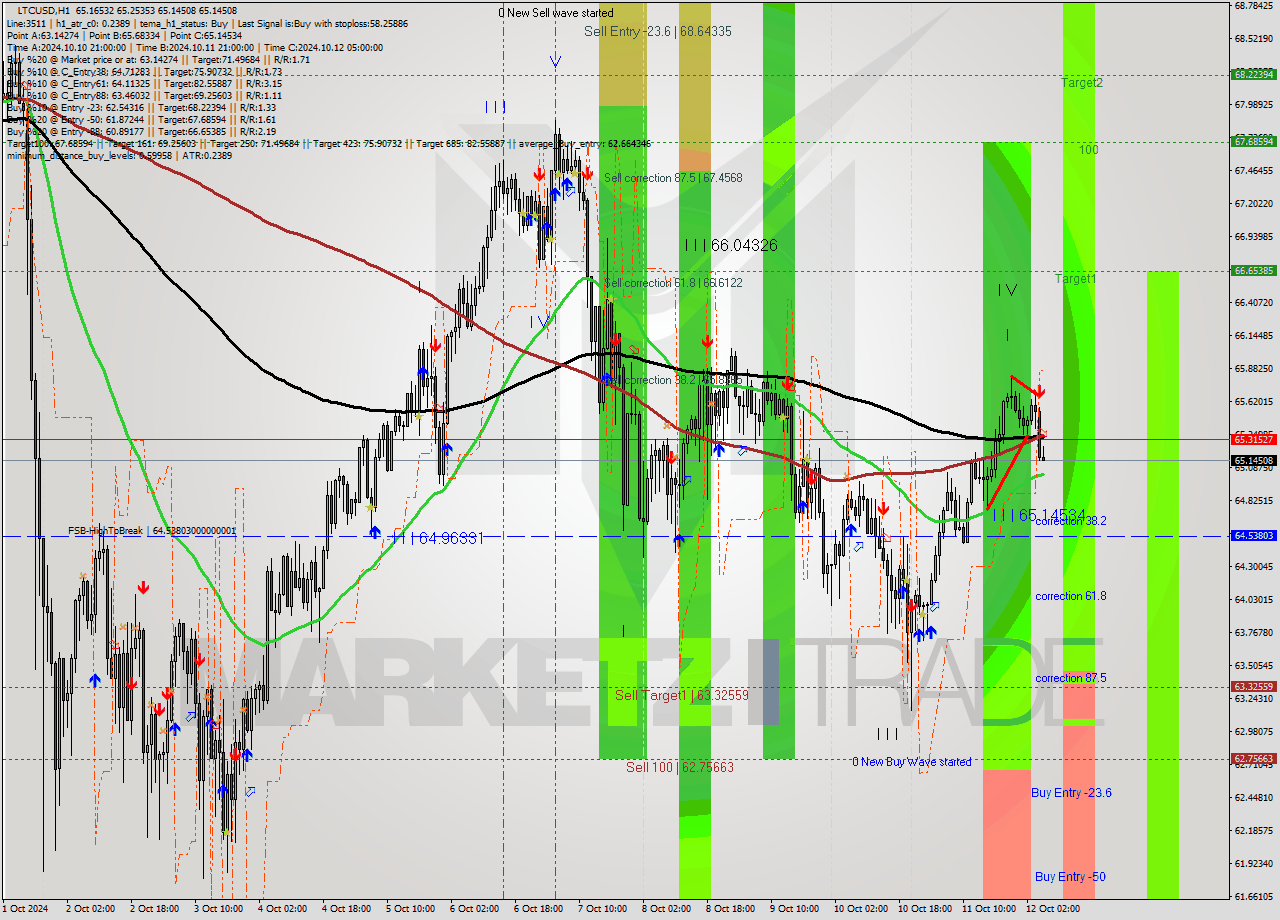The width and height of the screenshot is (1280, 920).
Task: Select the 'correction 87.5' buy label
Action: pyautogui.click(x=1071, y=678)
